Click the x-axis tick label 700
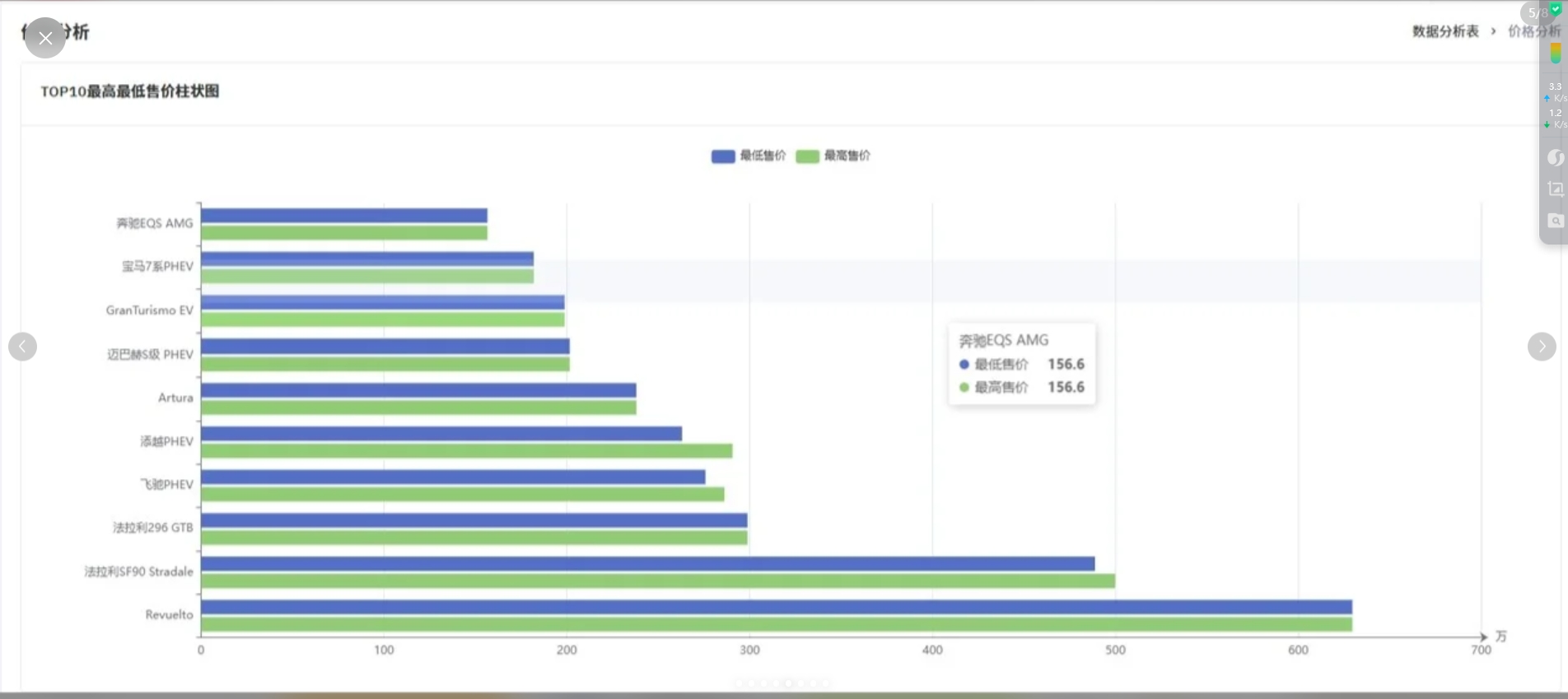Image resolution: width=1568 pixels, height=699 pixels. (1481, 650)
